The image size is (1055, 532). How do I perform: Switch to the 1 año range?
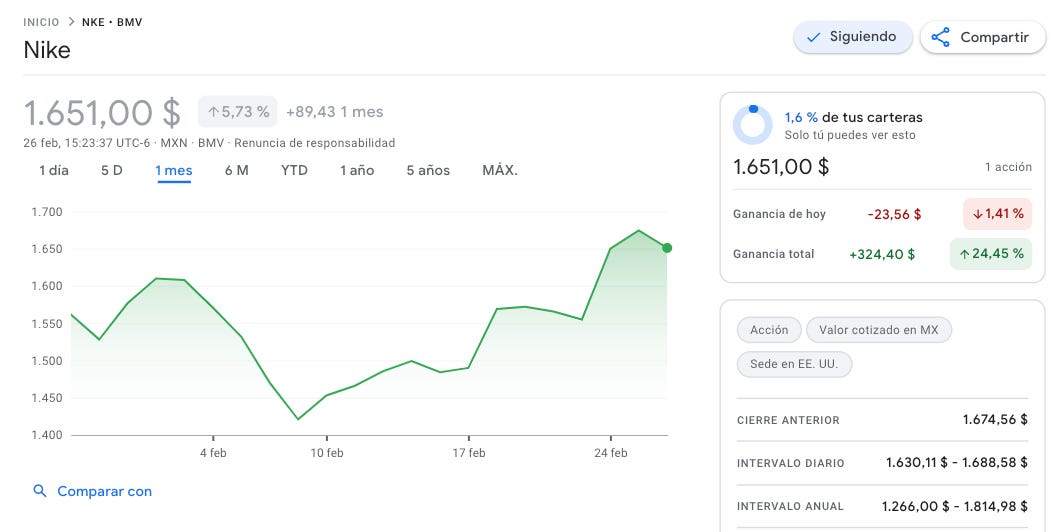coord(357,171)
